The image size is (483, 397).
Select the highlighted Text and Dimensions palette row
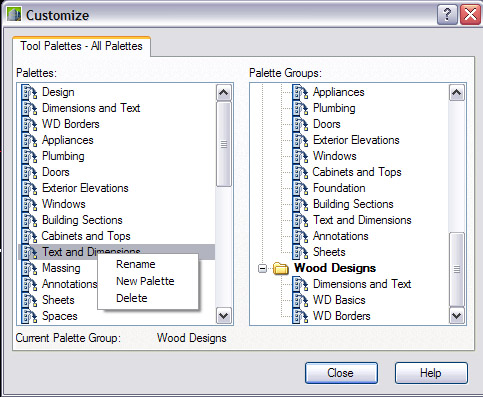[117, 252]
